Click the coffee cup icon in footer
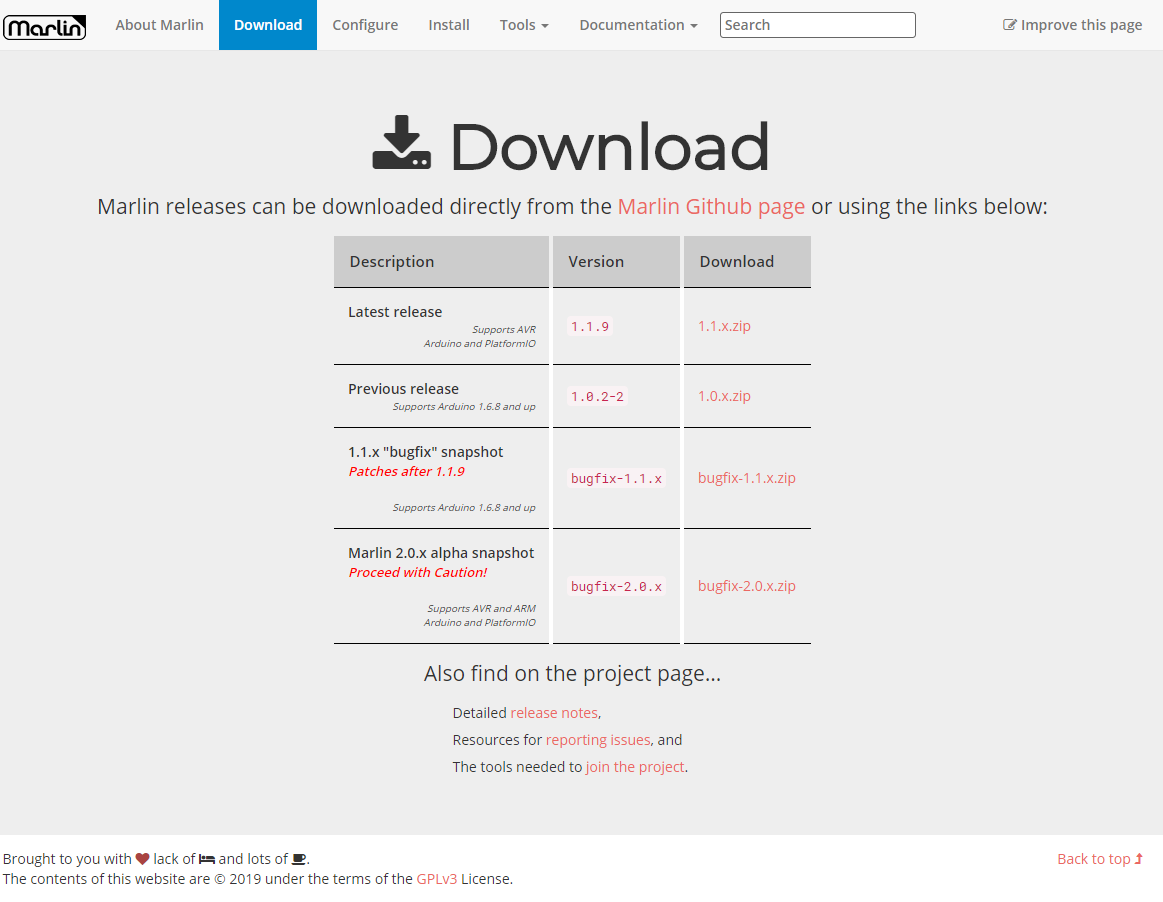 (299, 859)
